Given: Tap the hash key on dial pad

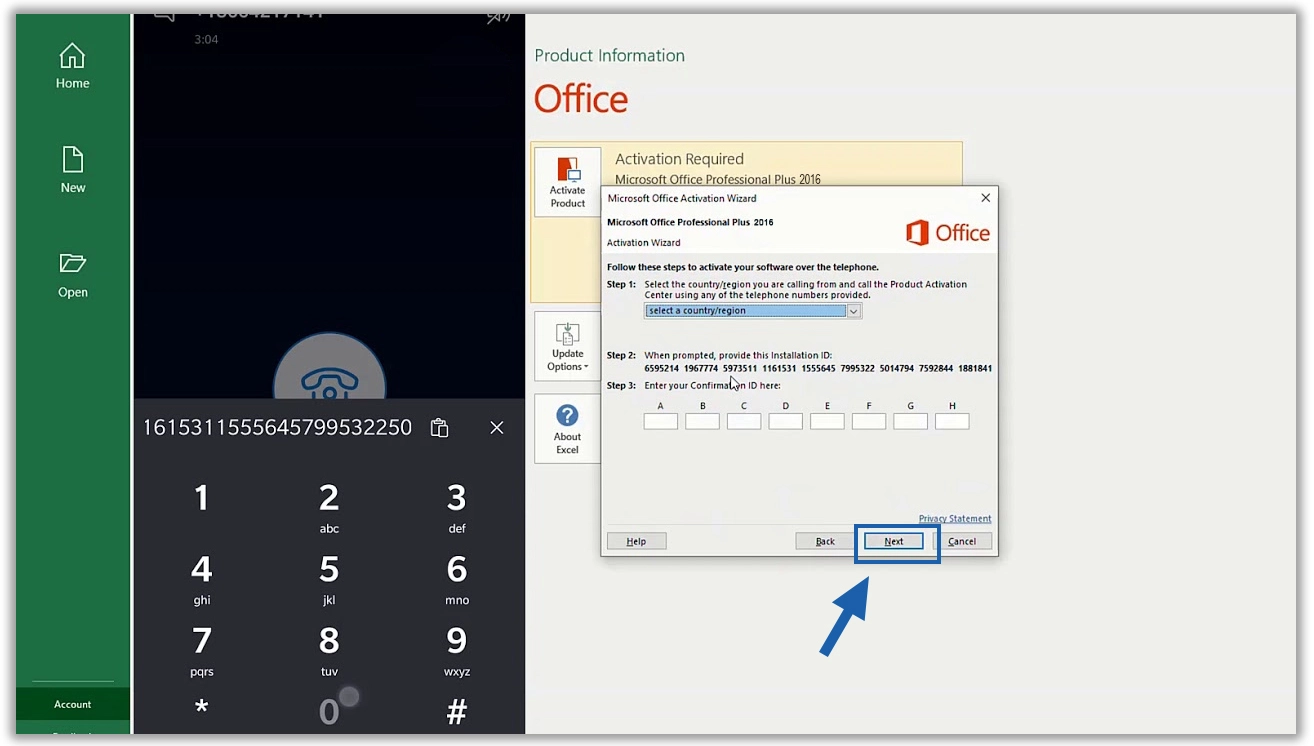Looking at the screenshot, I should pos(456,711).
